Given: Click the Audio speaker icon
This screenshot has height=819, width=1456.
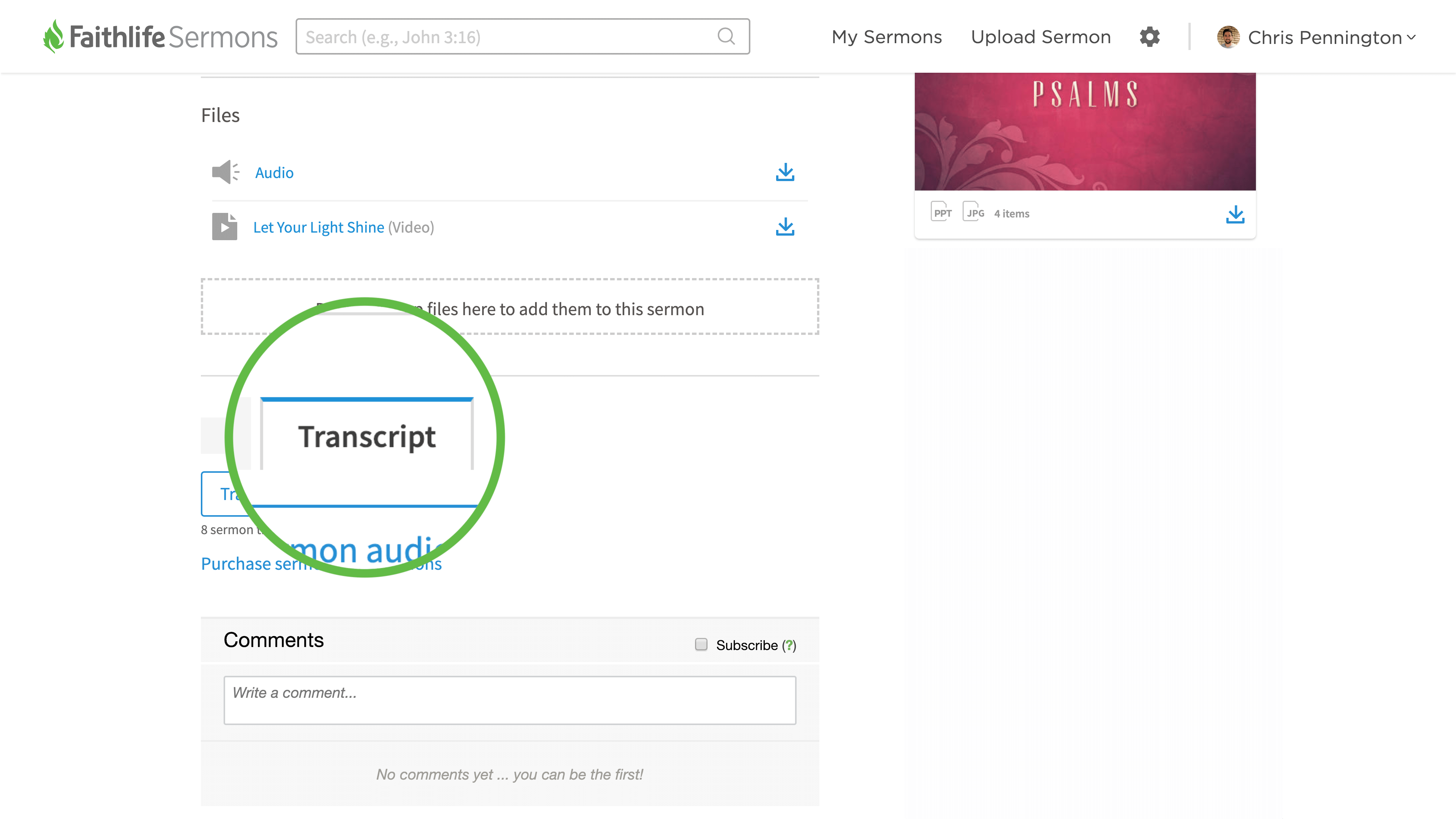Looking at the screenshot, I should tap(225, 172).
